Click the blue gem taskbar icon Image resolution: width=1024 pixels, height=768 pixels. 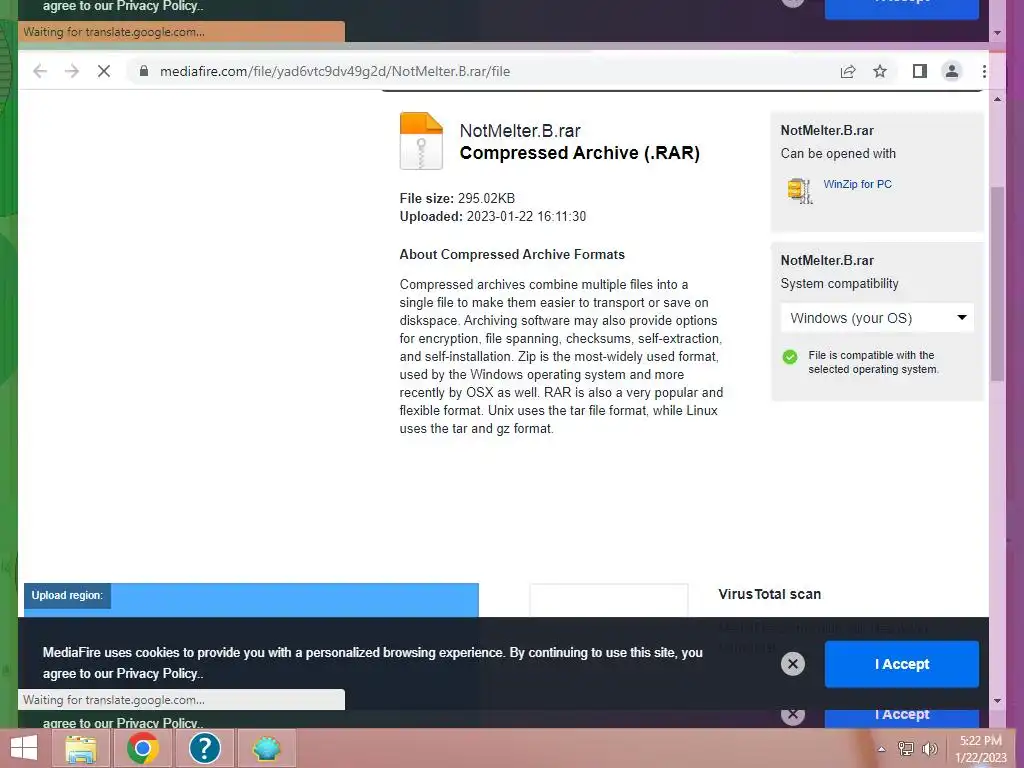click(266, 748)
